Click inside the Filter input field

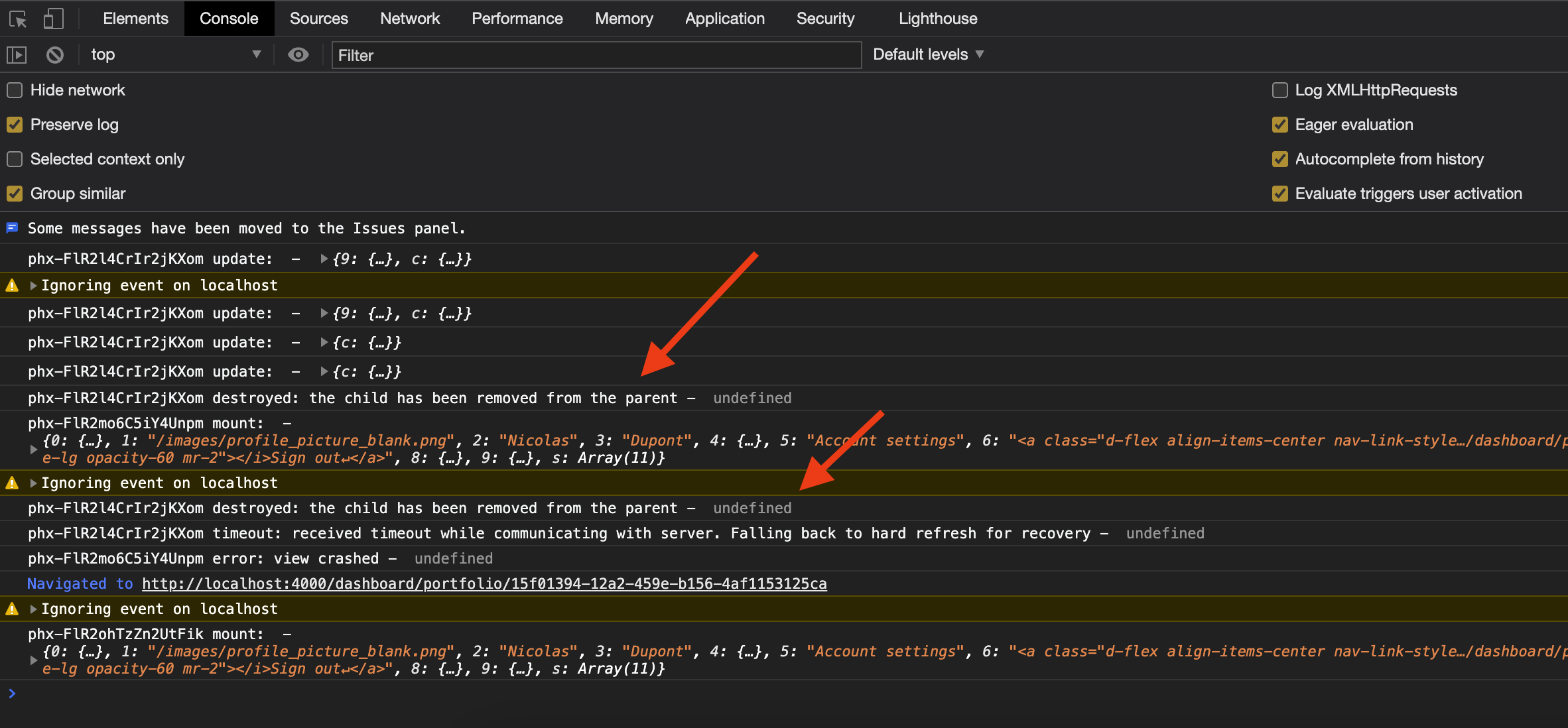coord(595,55)
